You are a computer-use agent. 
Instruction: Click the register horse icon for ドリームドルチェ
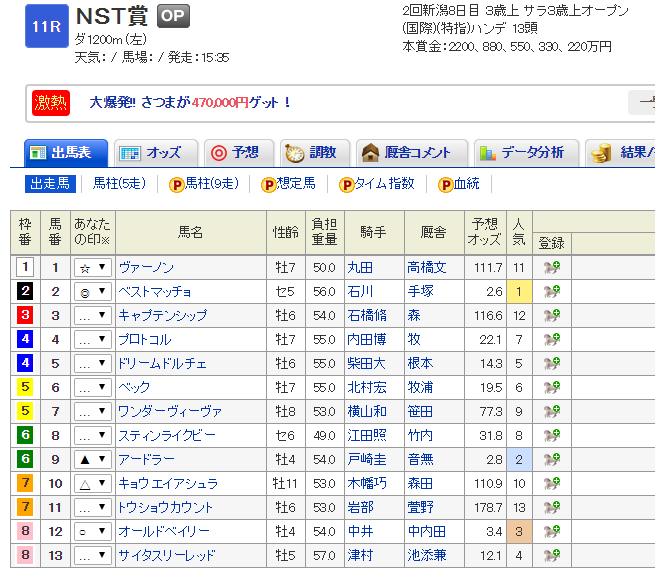pos(552,363)
